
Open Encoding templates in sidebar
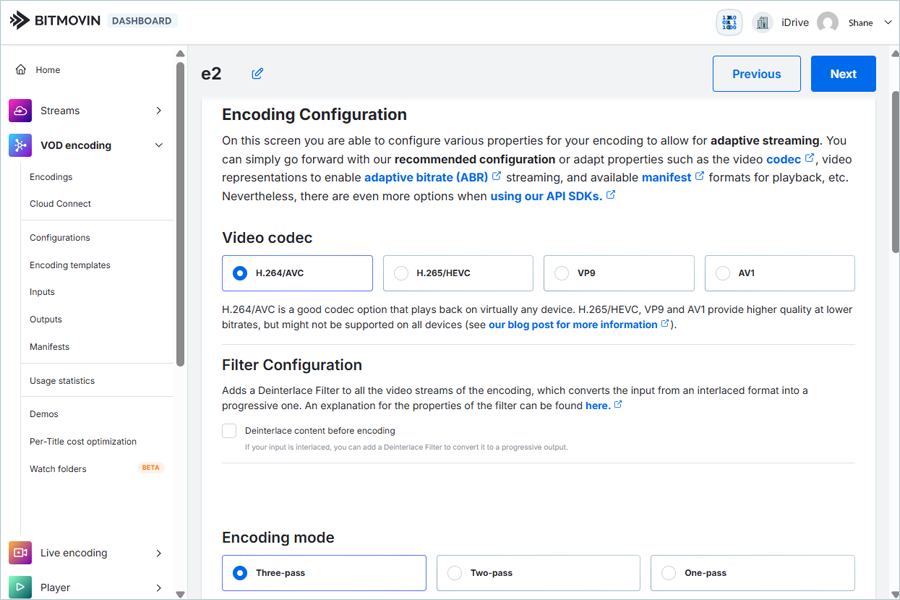70,265
